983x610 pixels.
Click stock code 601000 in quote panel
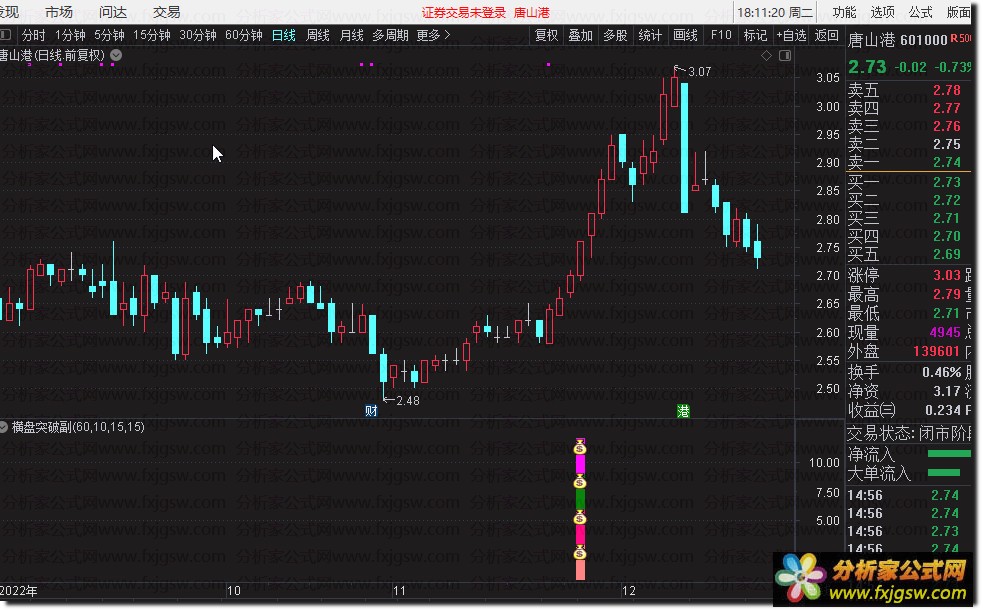tap(923, 40)
